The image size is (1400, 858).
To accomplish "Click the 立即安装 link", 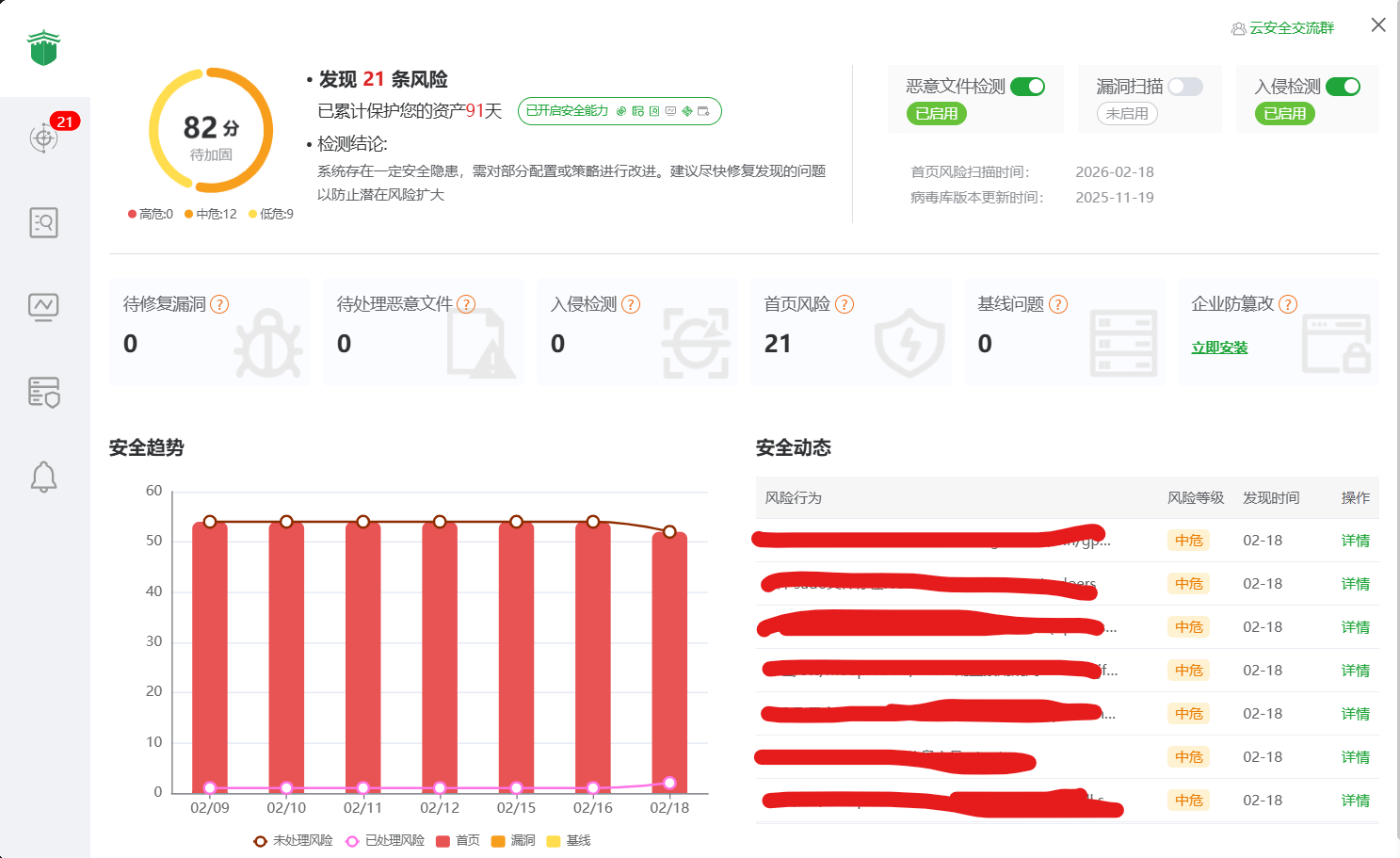I will (1219, 348).
